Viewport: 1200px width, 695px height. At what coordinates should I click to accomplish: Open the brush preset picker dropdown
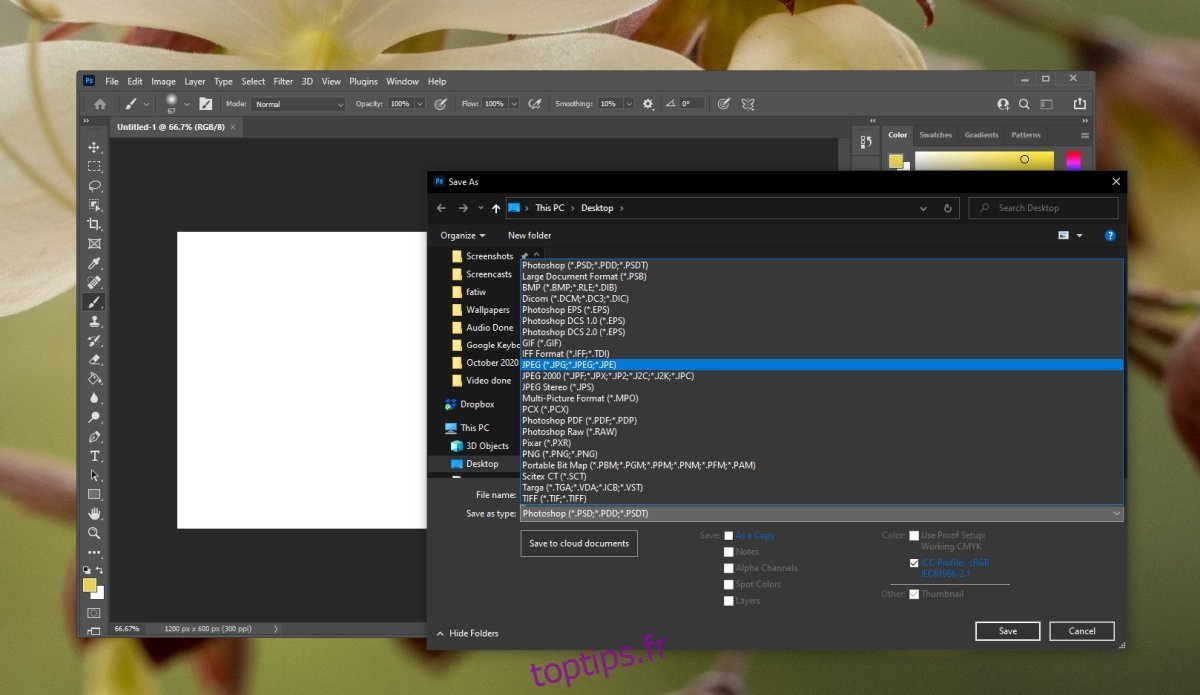tap(187, 104)
